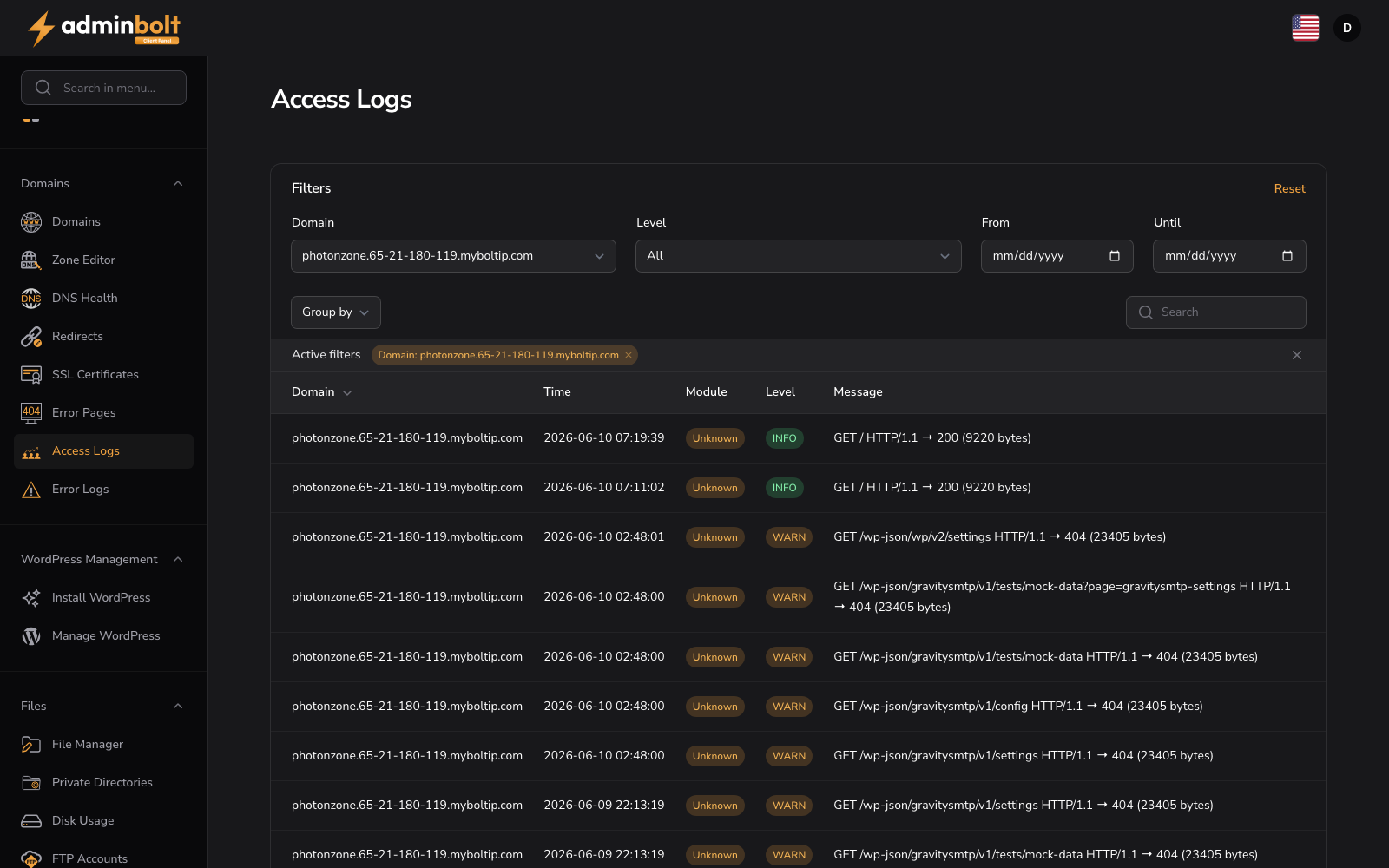Image resolution: width=1389 pixels, height=868 pixels.
Task: Click the SSL Certificates icon
Action: coord(31,375)
